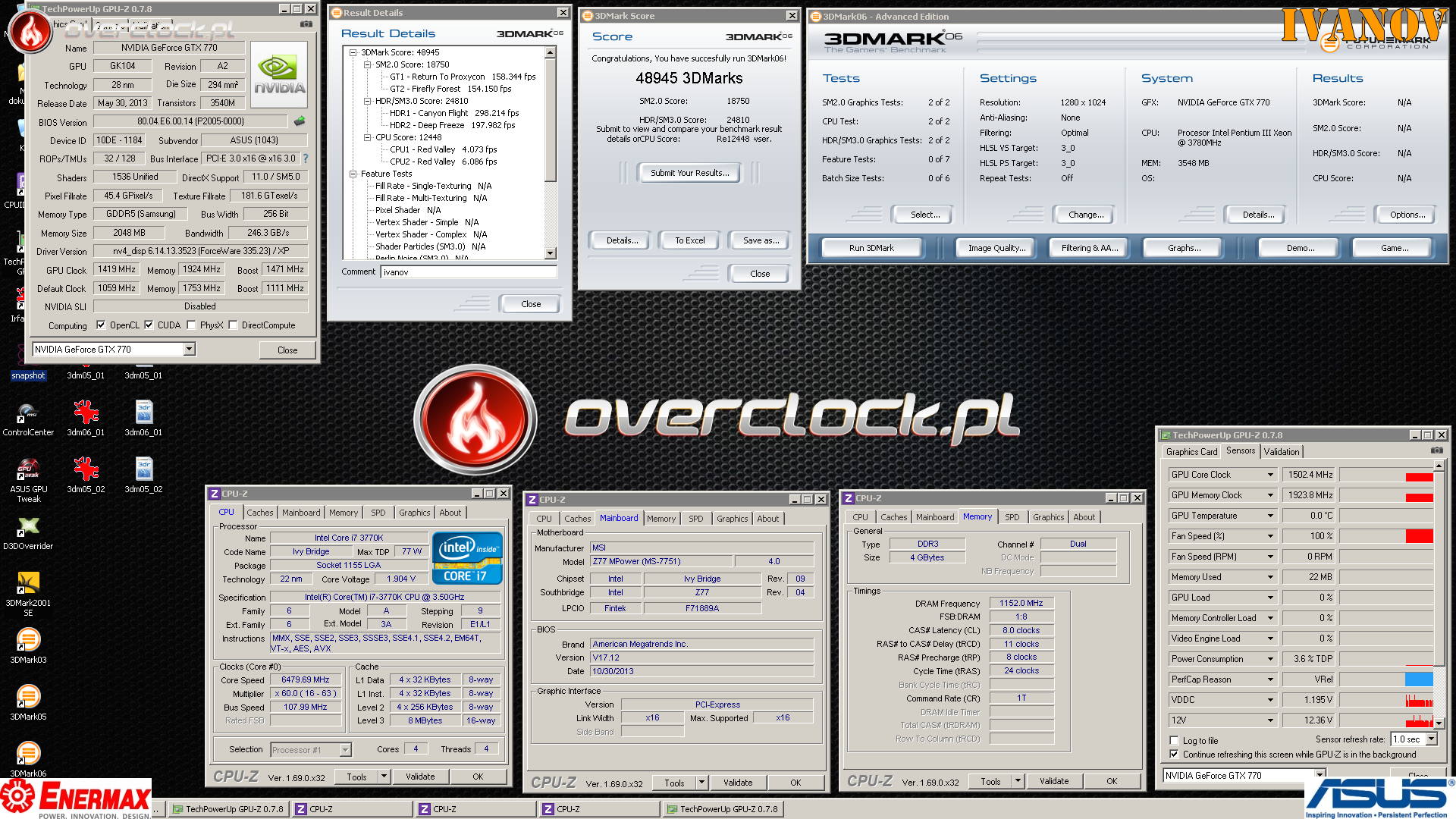
Task: Collapse the Feature Tests tree node
Action: (353, 174)
